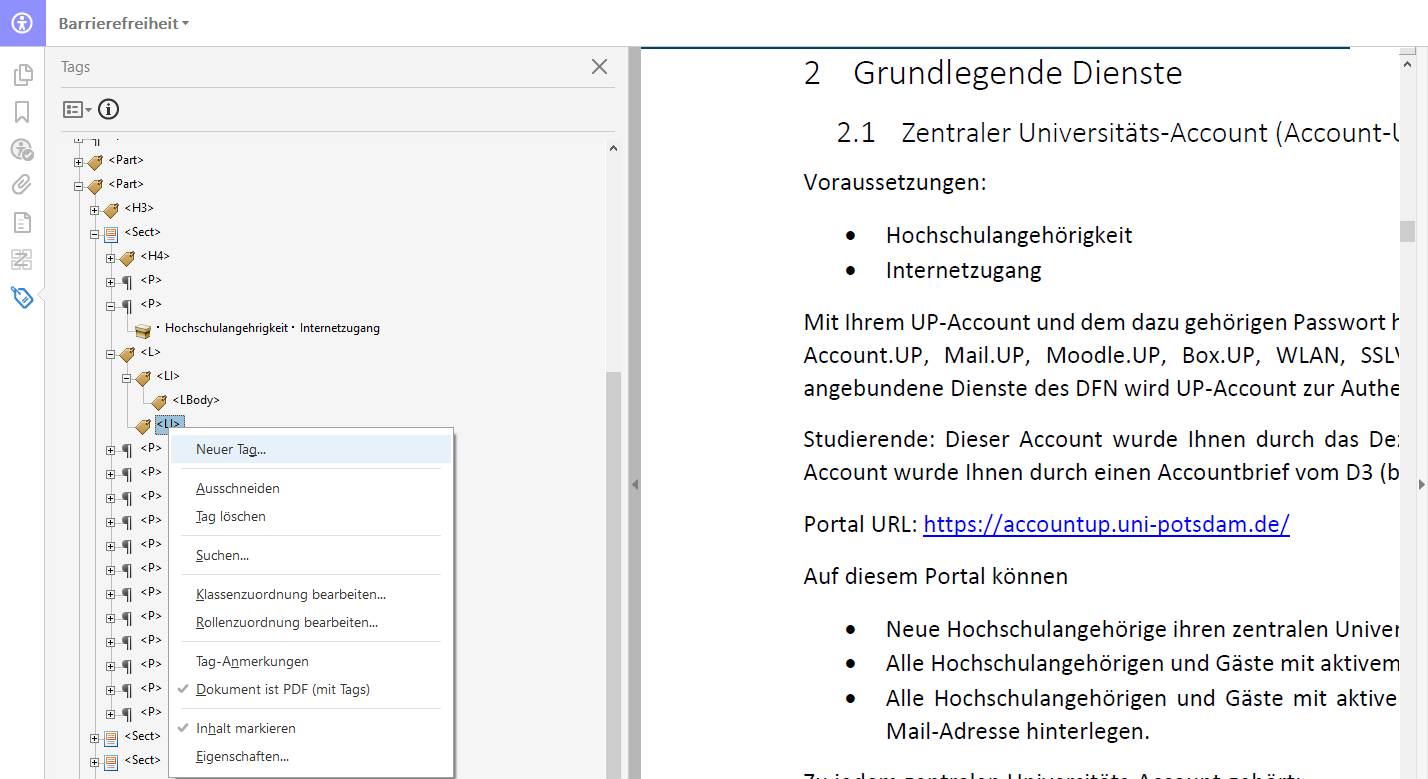Expand the H3 tag node
This screenshot has width=1428, height=779.
pyautogui.click(x=95, y=210)
